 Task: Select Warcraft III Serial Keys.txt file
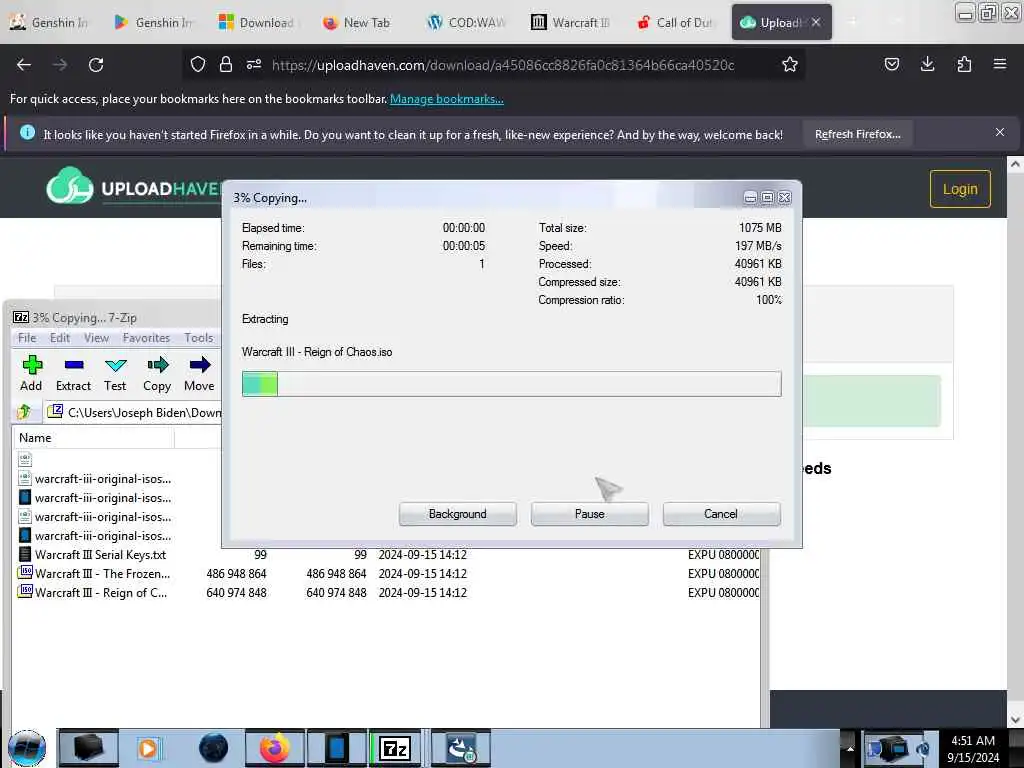coord(100,554)
